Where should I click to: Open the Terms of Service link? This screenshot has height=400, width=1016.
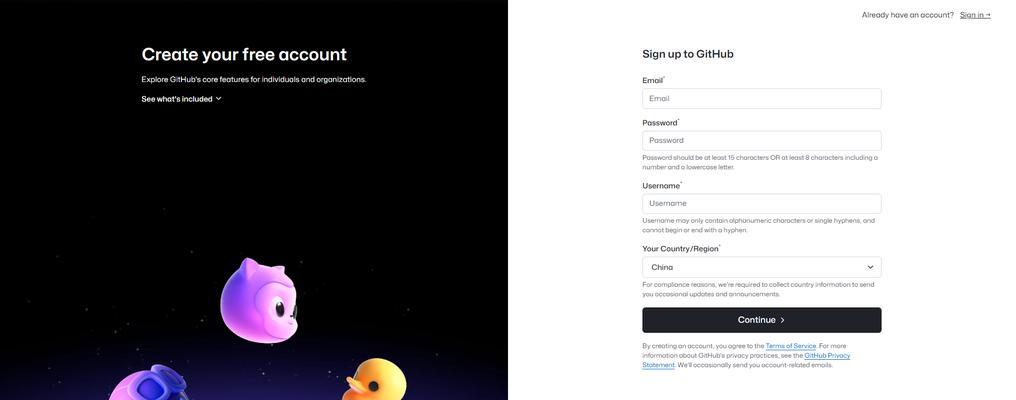[x=791, y=346]
